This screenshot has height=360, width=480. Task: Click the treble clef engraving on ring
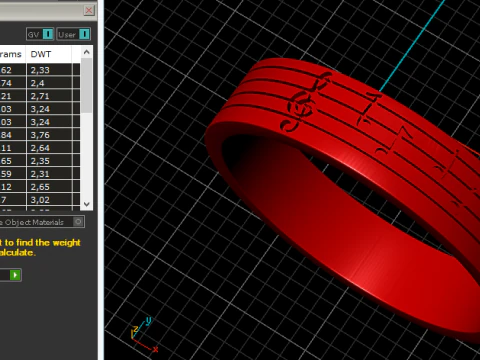tap(305, 103)
